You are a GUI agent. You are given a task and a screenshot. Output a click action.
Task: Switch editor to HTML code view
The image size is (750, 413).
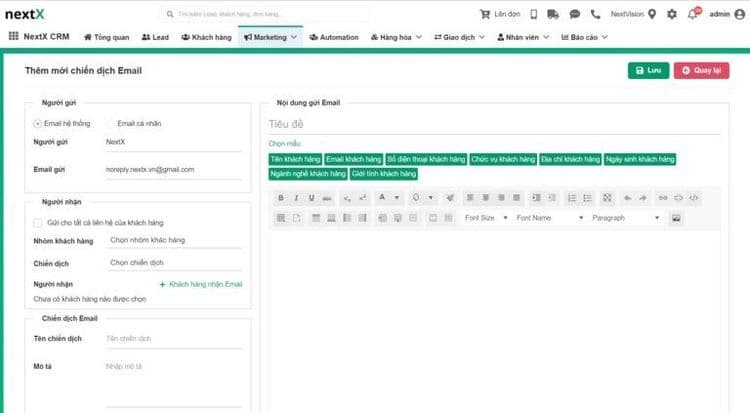tap(694, 198)
